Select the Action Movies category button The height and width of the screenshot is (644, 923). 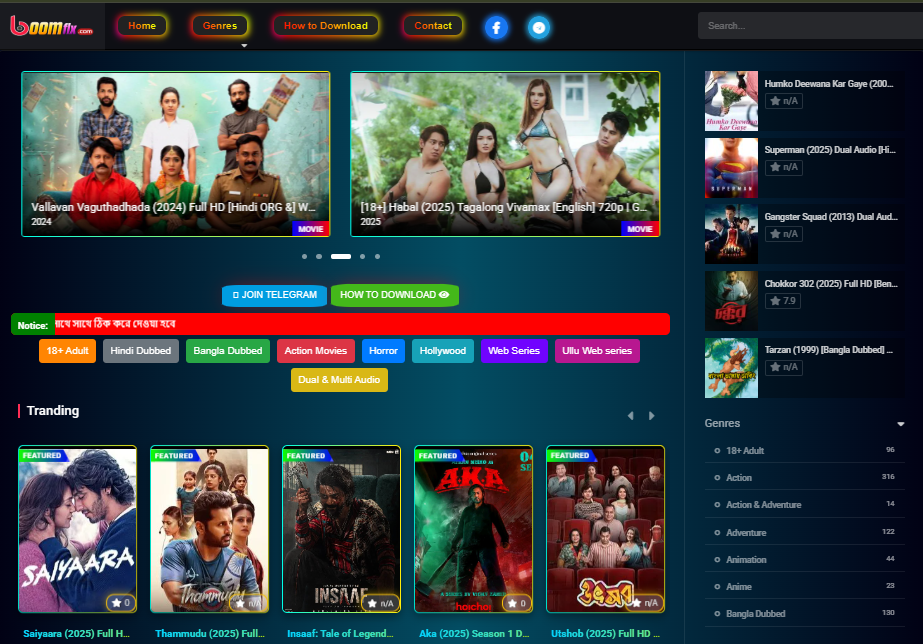click(316, 351)
